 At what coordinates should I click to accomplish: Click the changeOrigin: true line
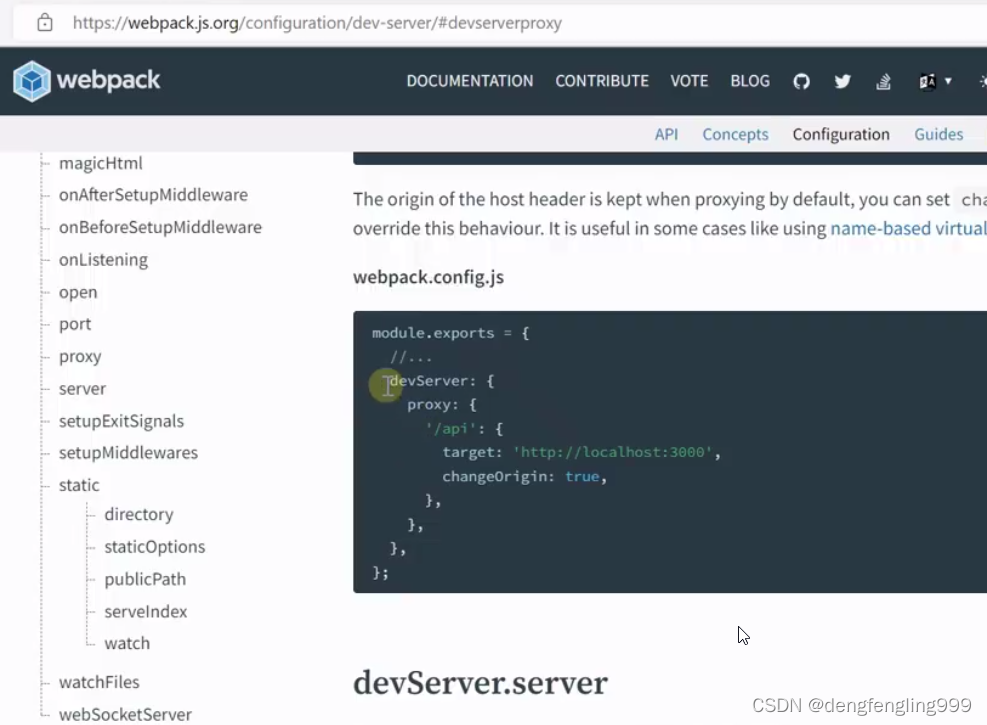coord(524,476)
